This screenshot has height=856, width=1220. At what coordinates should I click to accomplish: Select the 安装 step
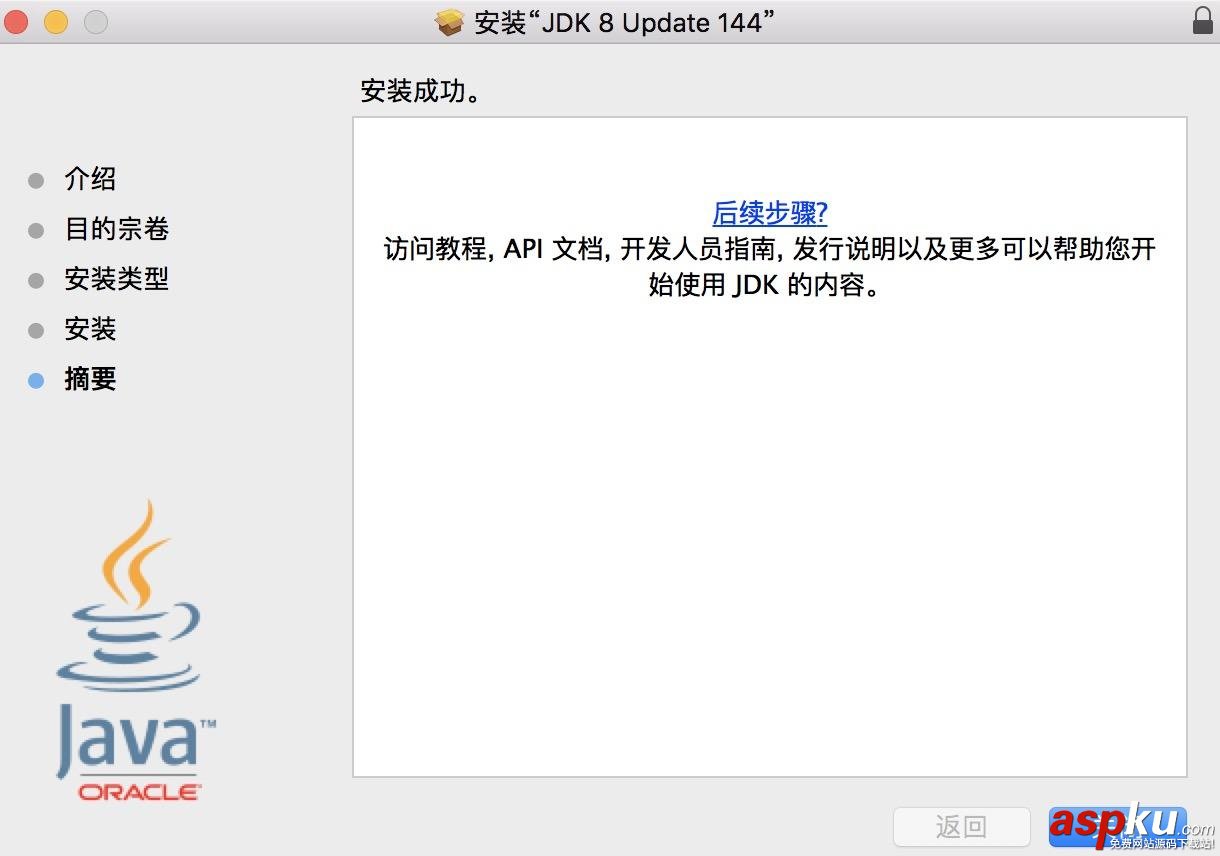point(90,329)
